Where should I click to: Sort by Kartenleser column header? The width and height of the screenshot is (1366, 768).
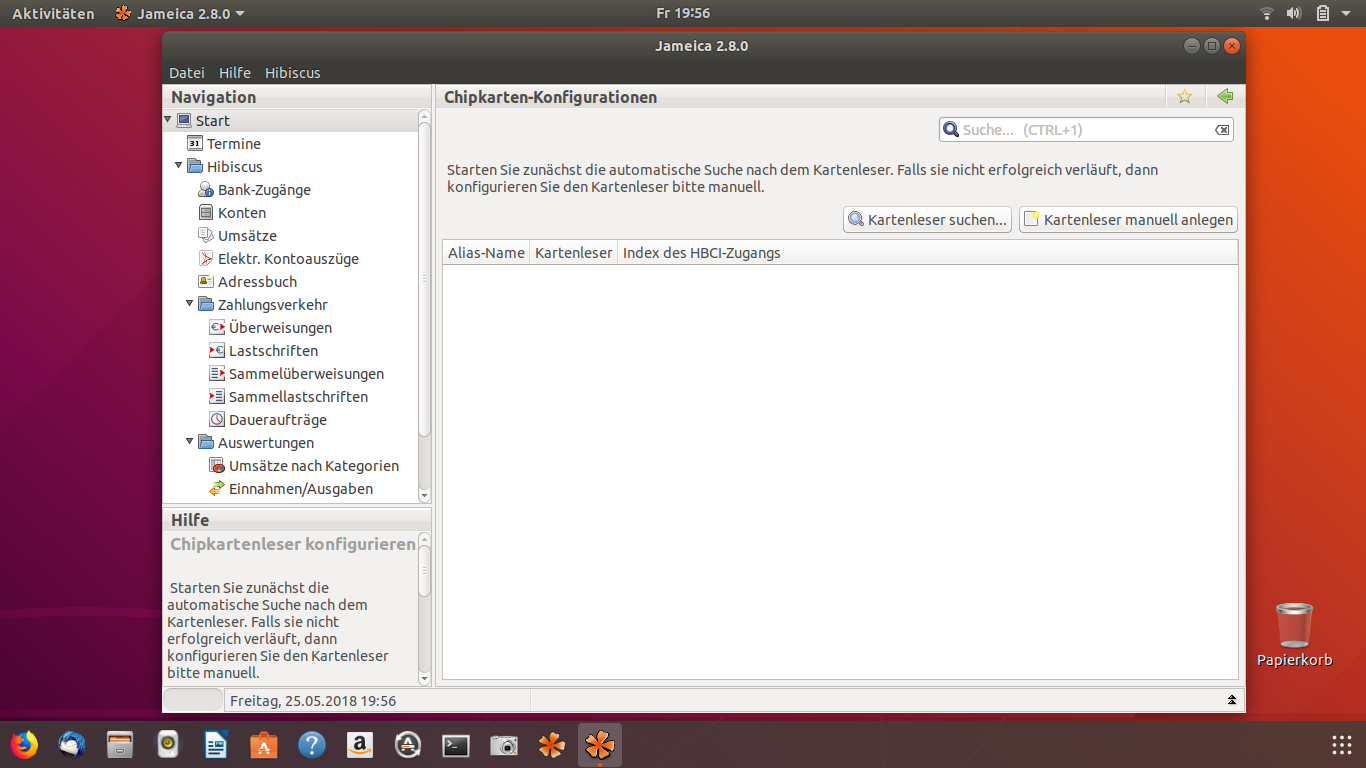pos(573,253)
